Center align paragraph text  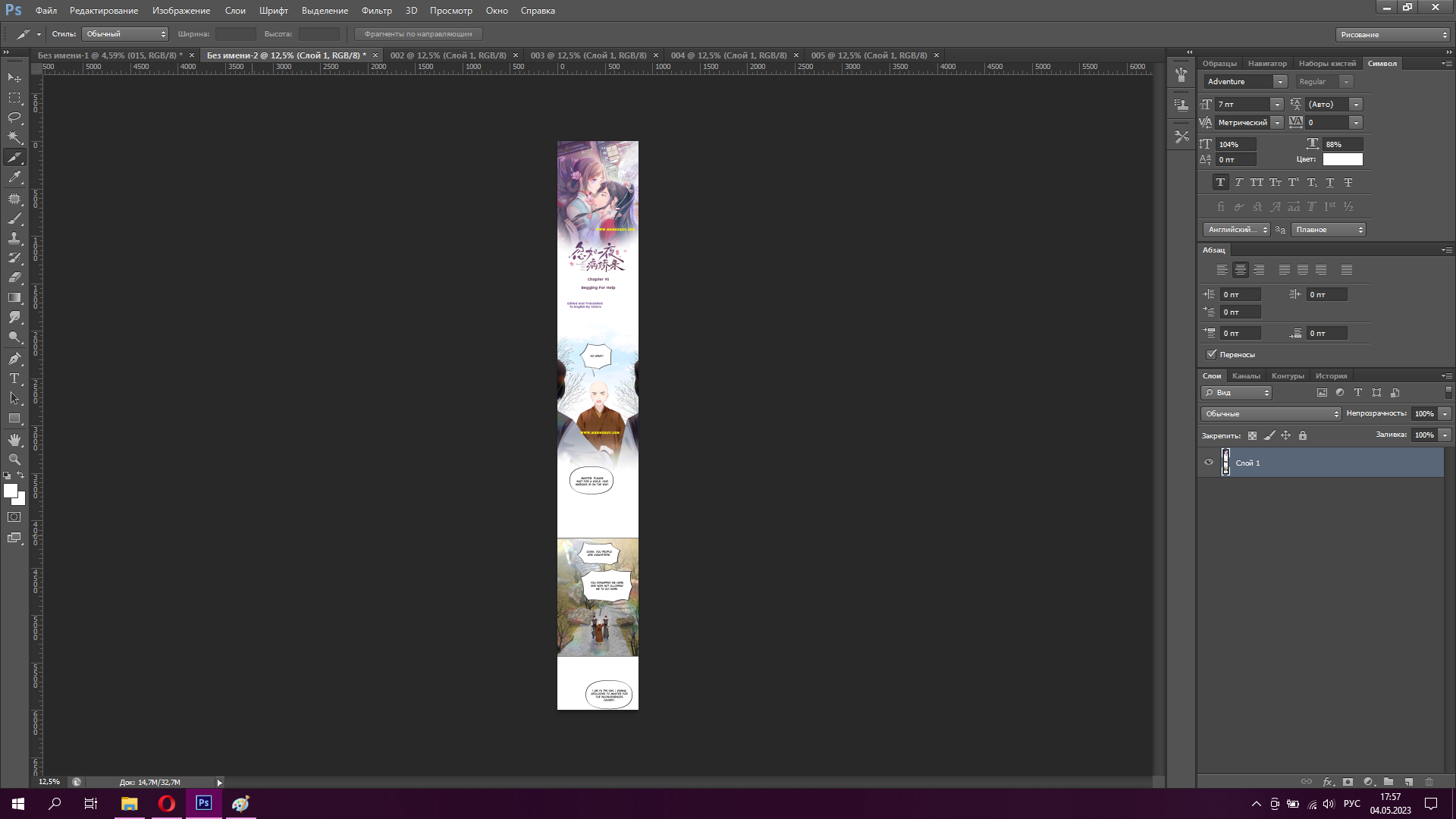[1241, 270]
